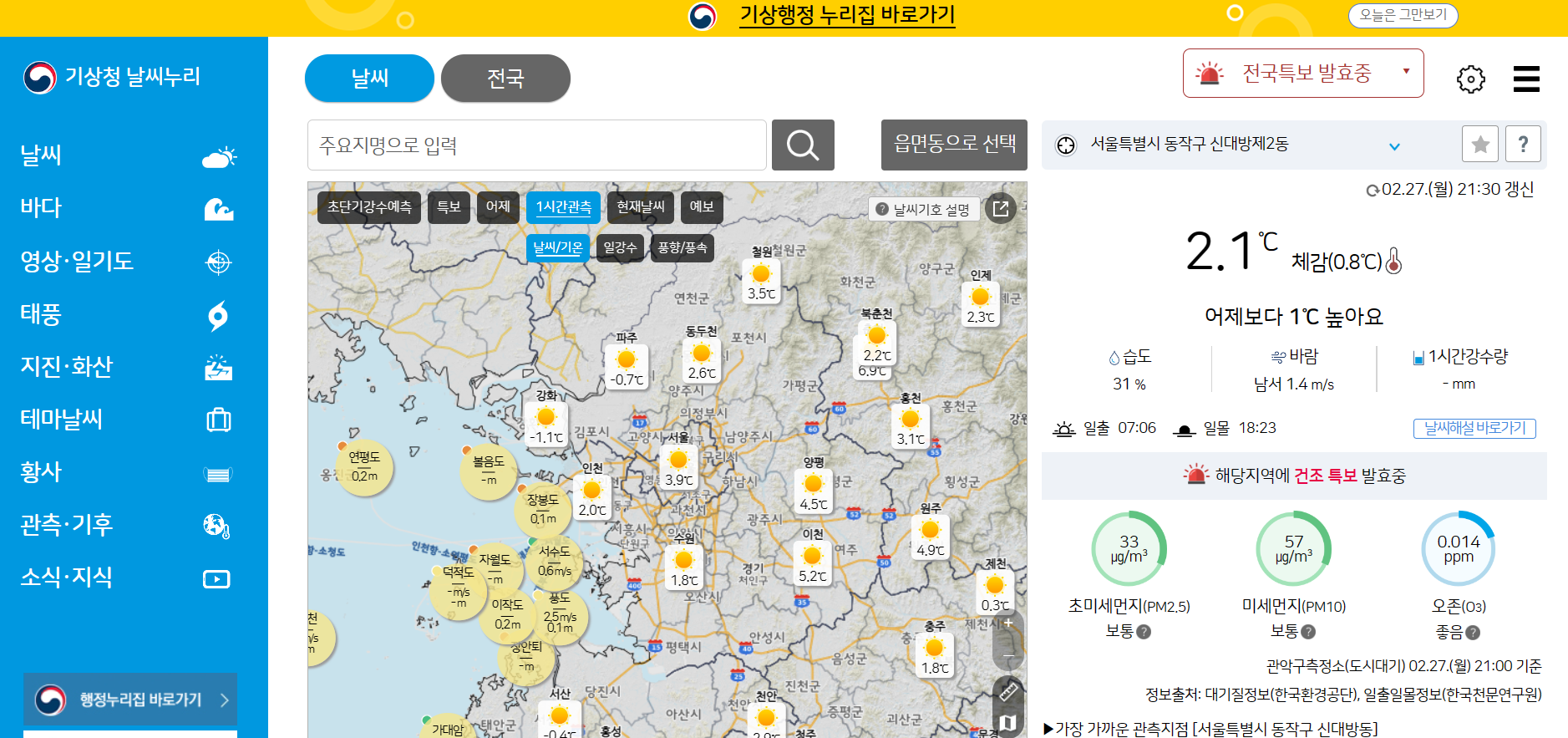1568x738 pixels.
Task: Refresh data via the 갱신 reload icon
Action: pyautogui.click(x=1372, y=191)
